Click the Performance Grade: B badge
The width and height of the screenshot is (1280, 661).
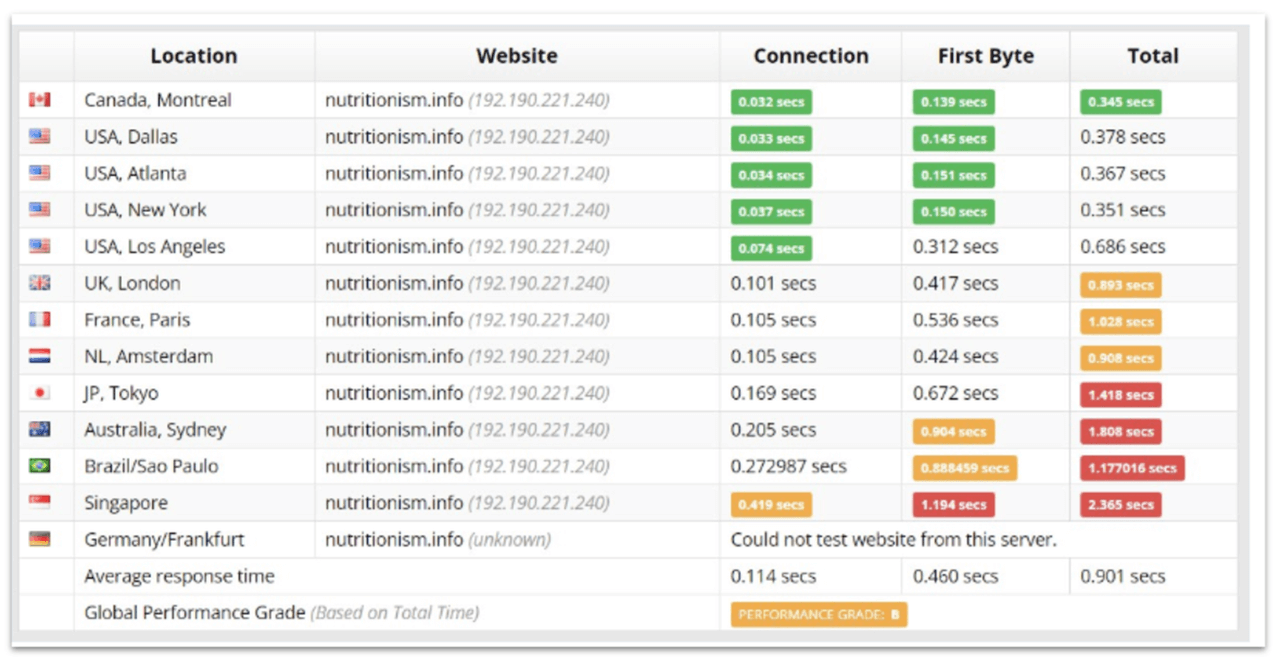click(819, 614)
